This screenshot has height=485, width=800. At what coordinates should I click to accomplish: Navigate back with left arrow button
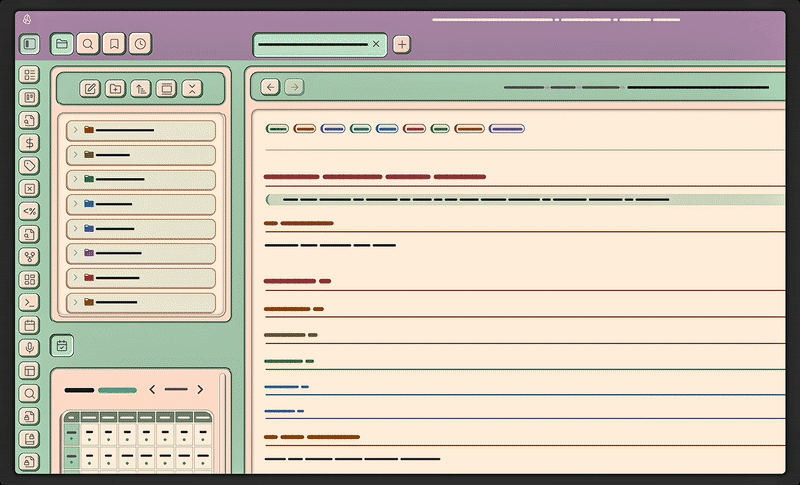pos(270,87)
